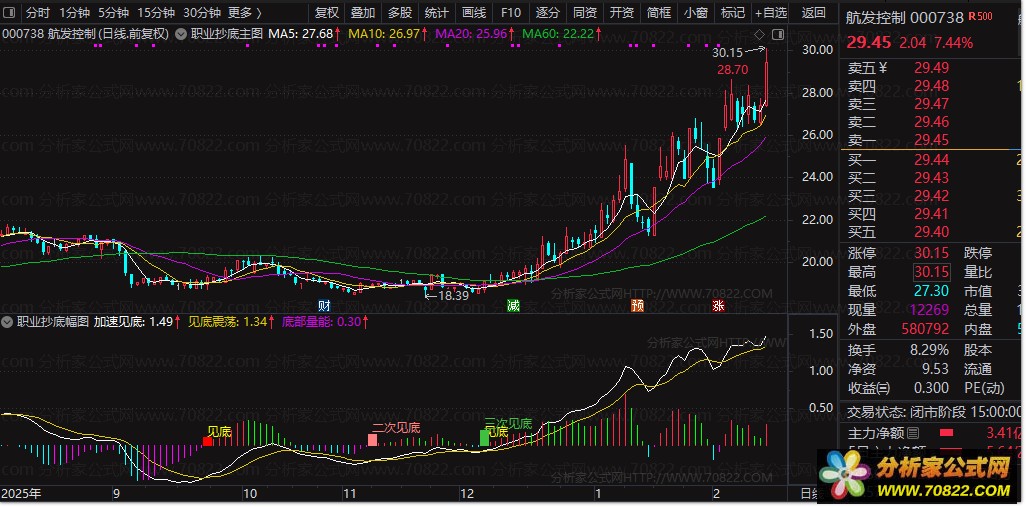Viewport: 1027px width, 507px height.
Task: Select the 1分钟 chart period
Action: (74, 12)
